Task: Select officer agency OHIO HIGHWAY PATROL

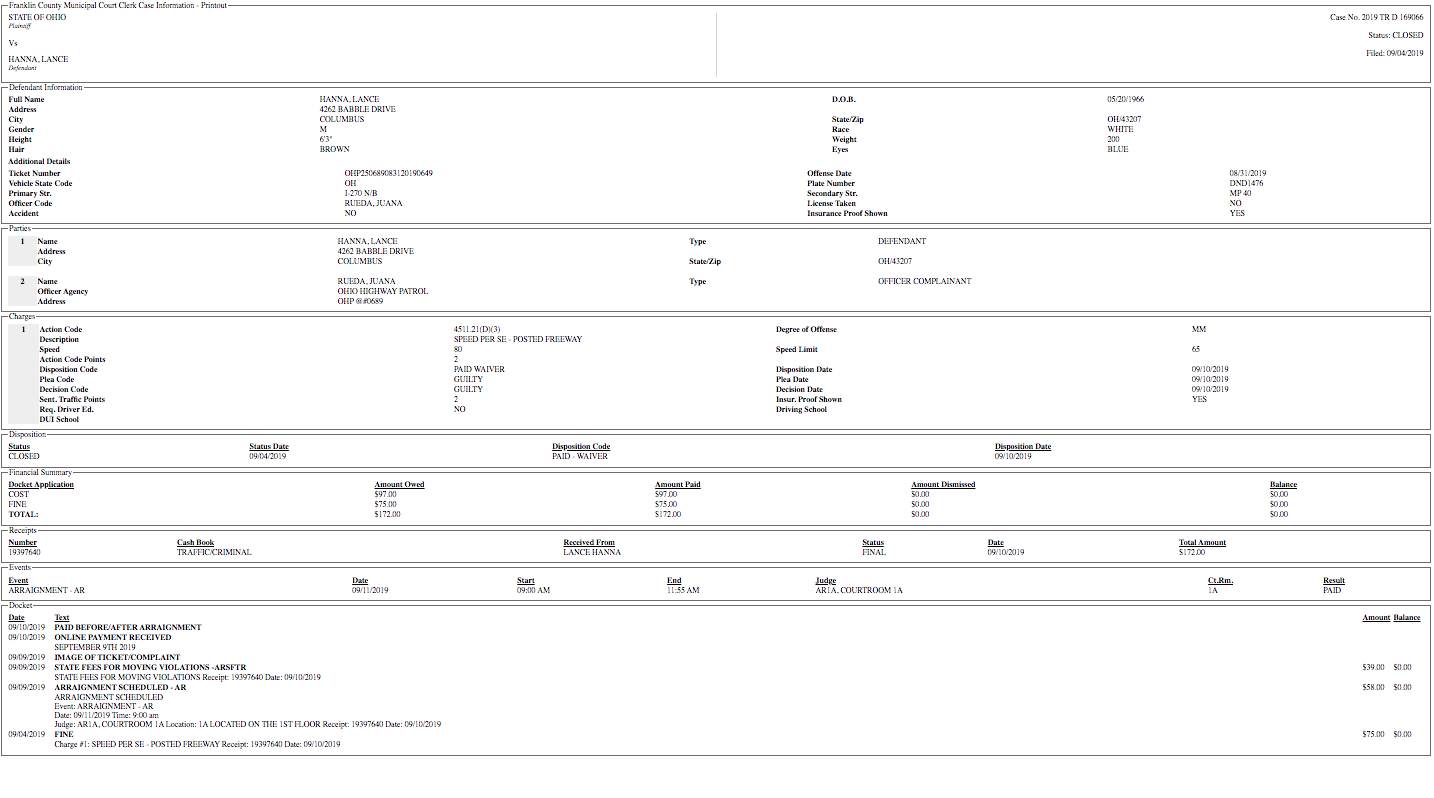Action: (383, 291)
